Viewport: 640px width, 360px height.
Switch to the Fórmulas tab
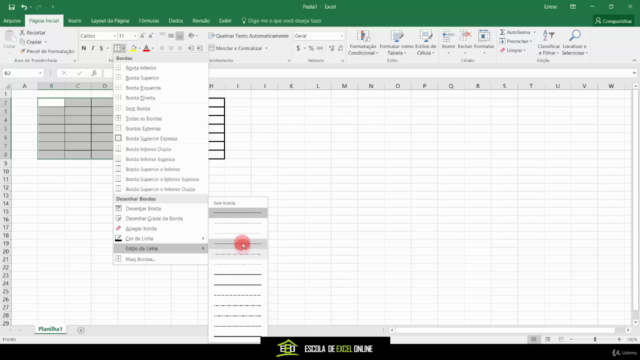point(149,21)
